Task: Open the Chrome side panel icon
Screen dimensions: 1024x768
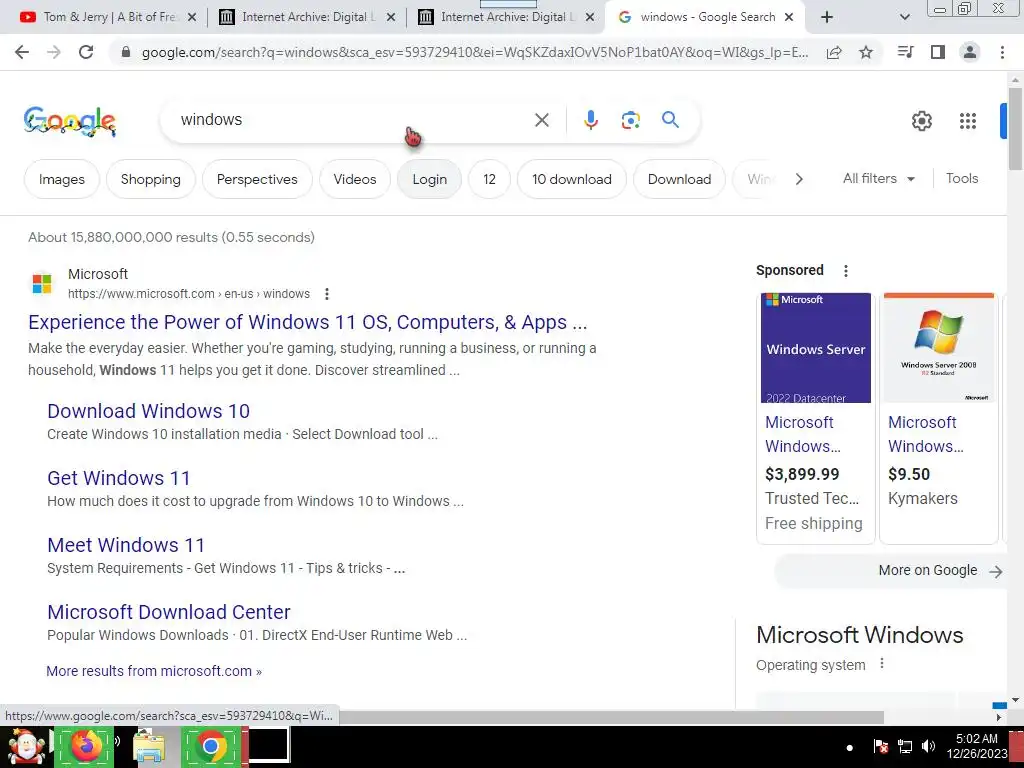Action: point(938,52)
